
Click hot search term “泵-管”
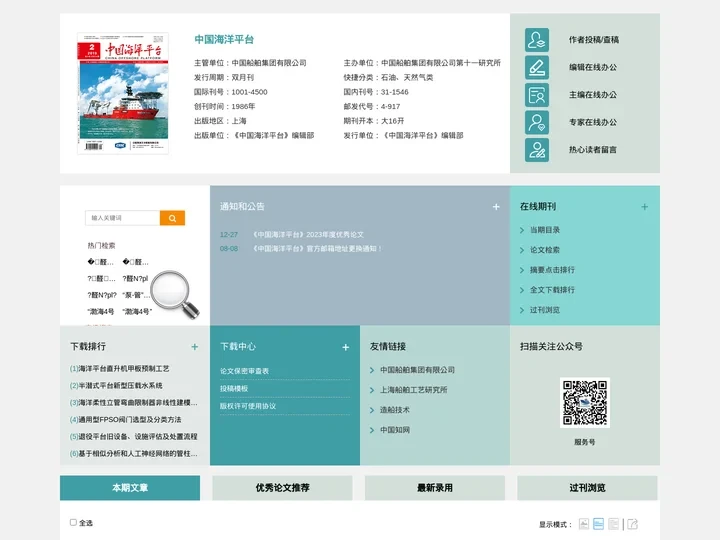(136, 295)
